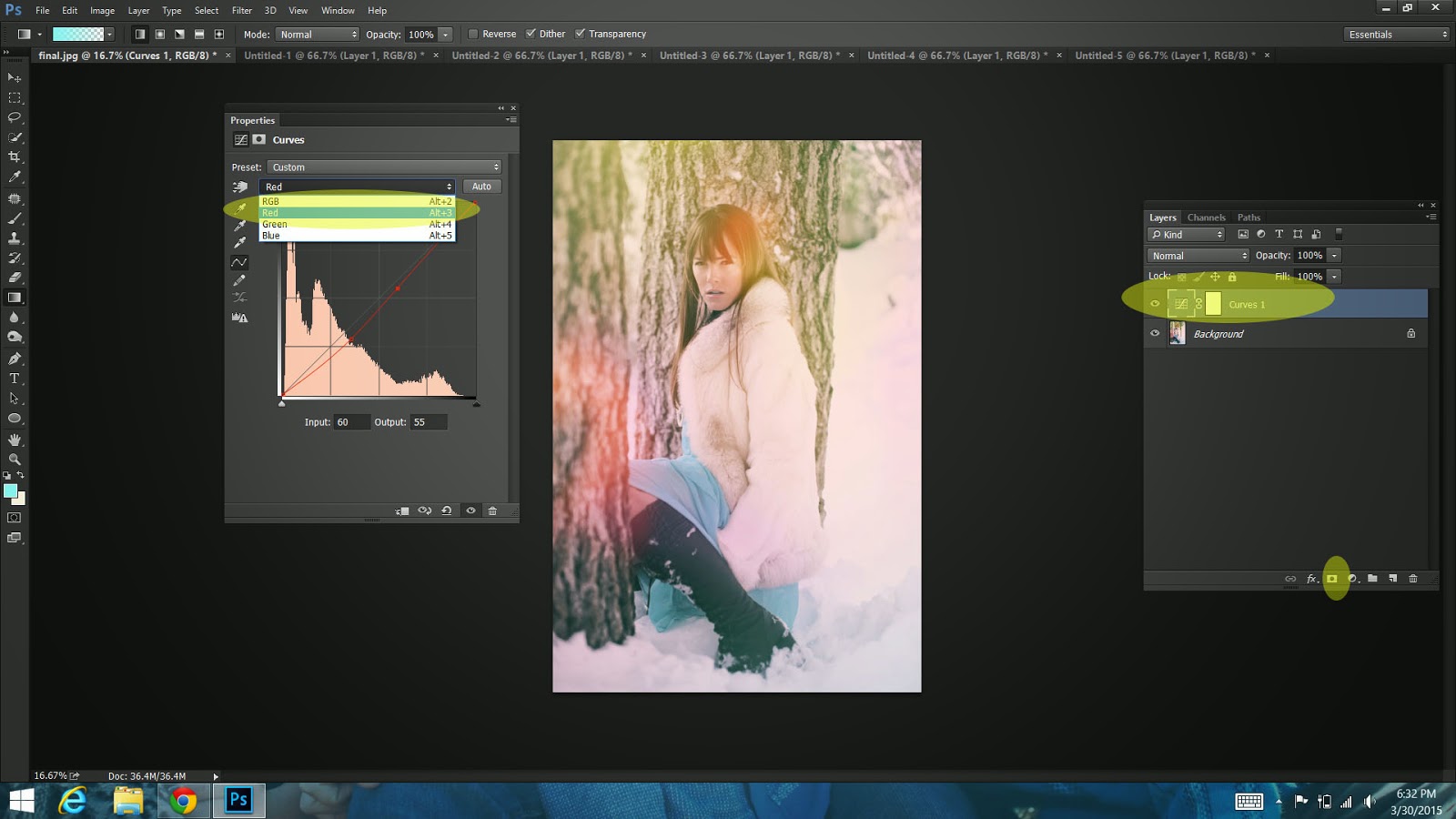Select the Clone Stamp tool
The width and height of the screenshot is (1456, 819).
coord(15,238)
